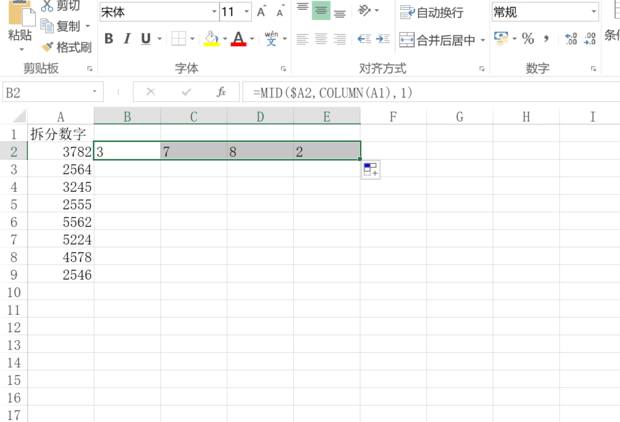Toggle underline formatting with the U icon
The image size is (620, 422).
[x=146, y=39]
